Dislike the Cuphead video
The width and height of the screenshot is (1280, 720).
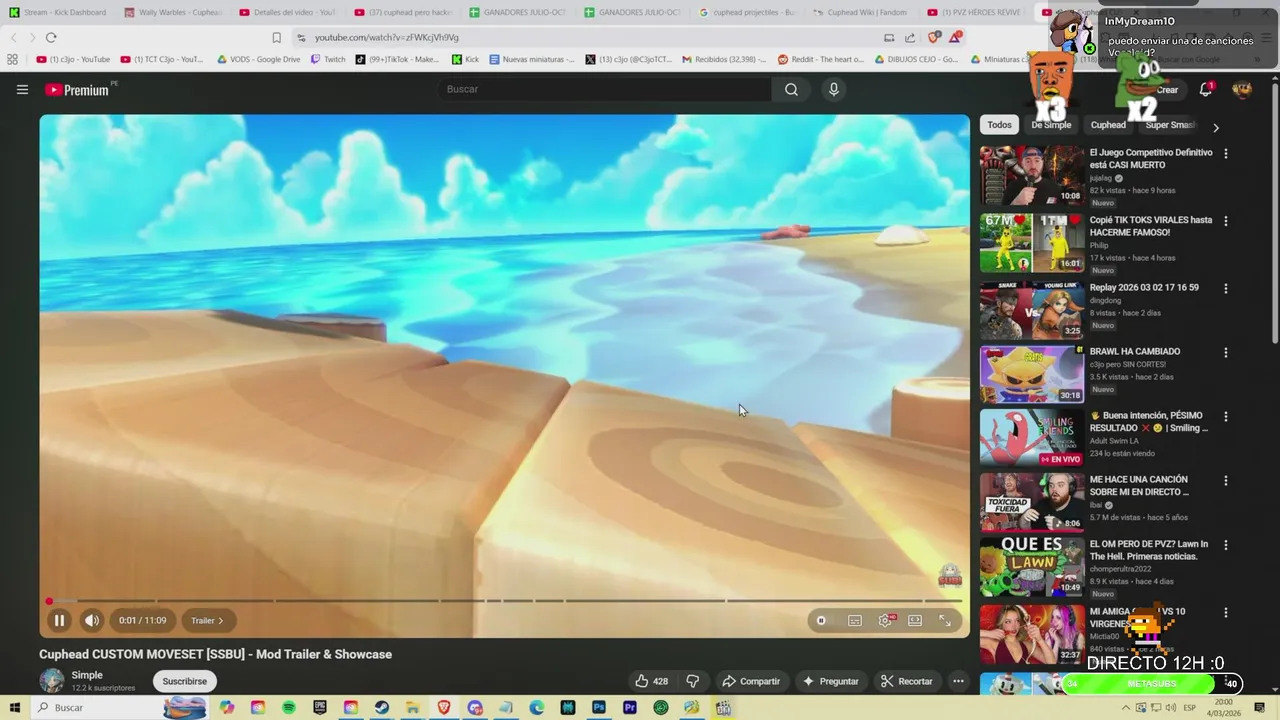pos(692,681)
